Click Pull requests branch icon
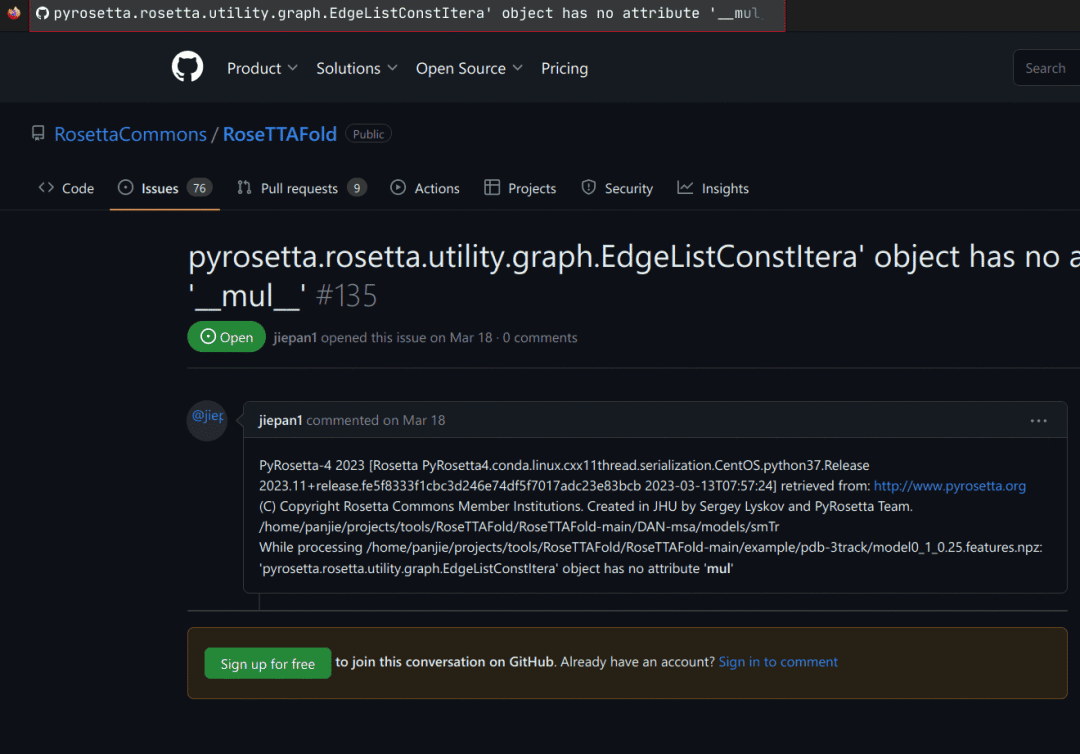1080x754 pixels. [x=244, y=187]
